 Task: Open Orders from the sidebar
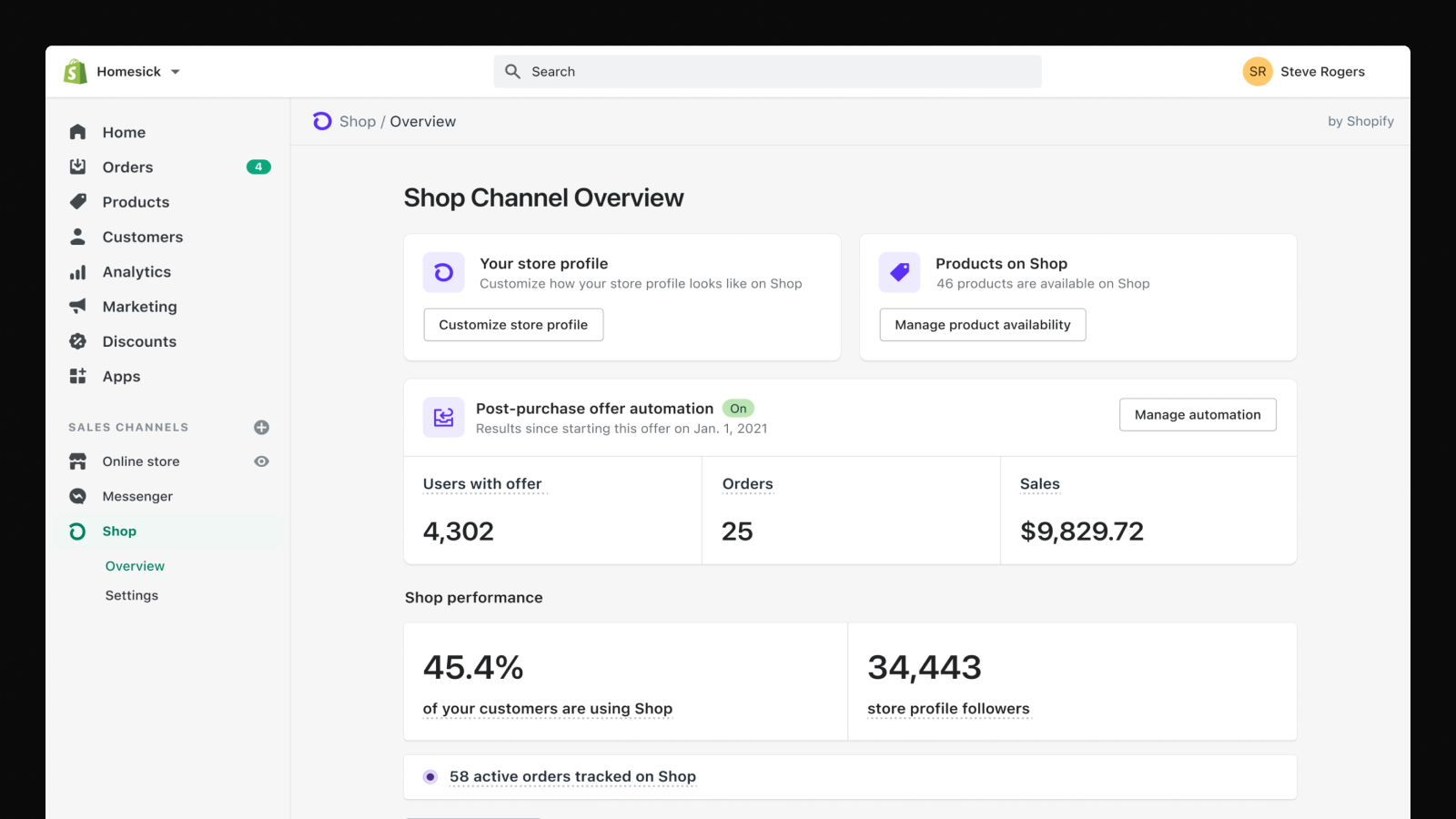pos(127,167)
